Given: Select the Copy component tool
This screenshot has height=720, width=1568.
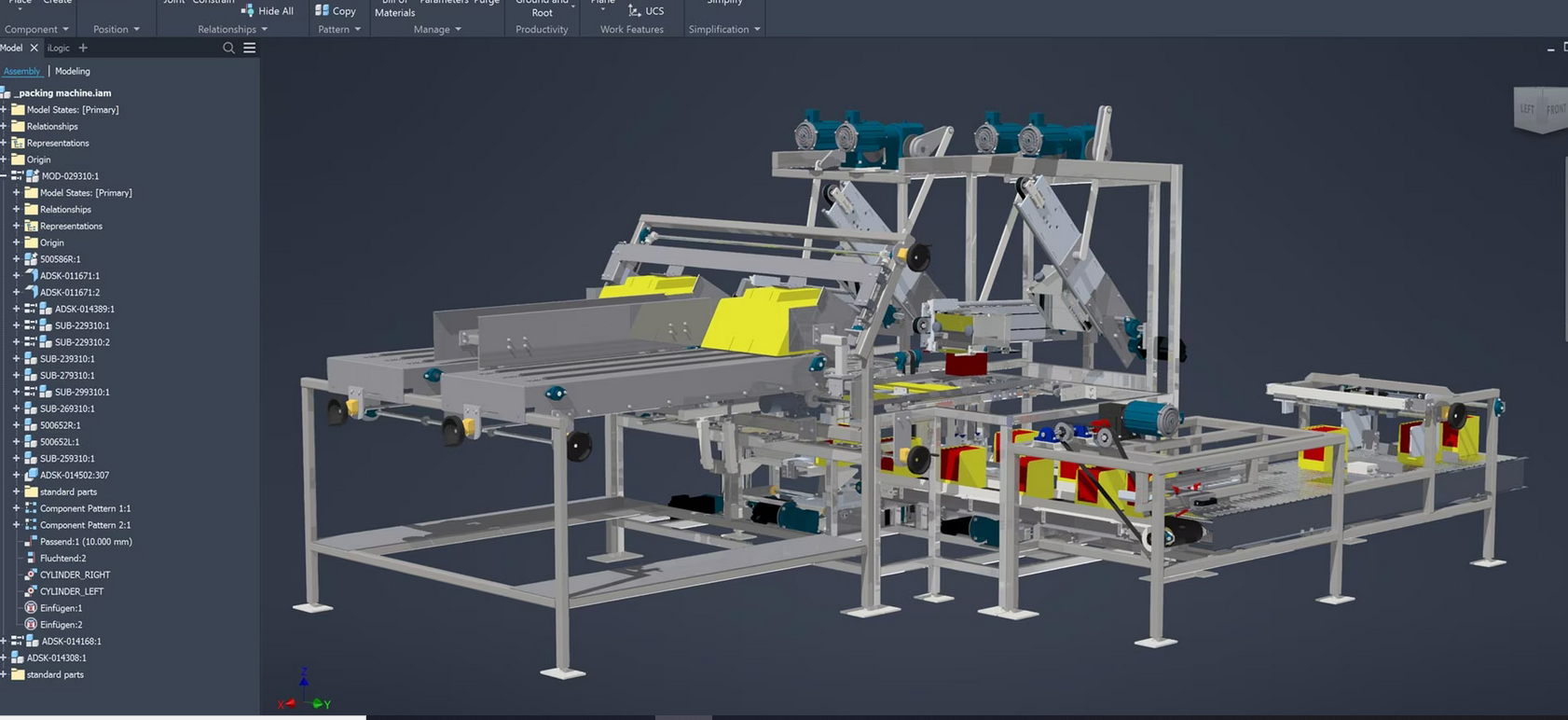Looking at the screenshot, I should click(336, 10).
